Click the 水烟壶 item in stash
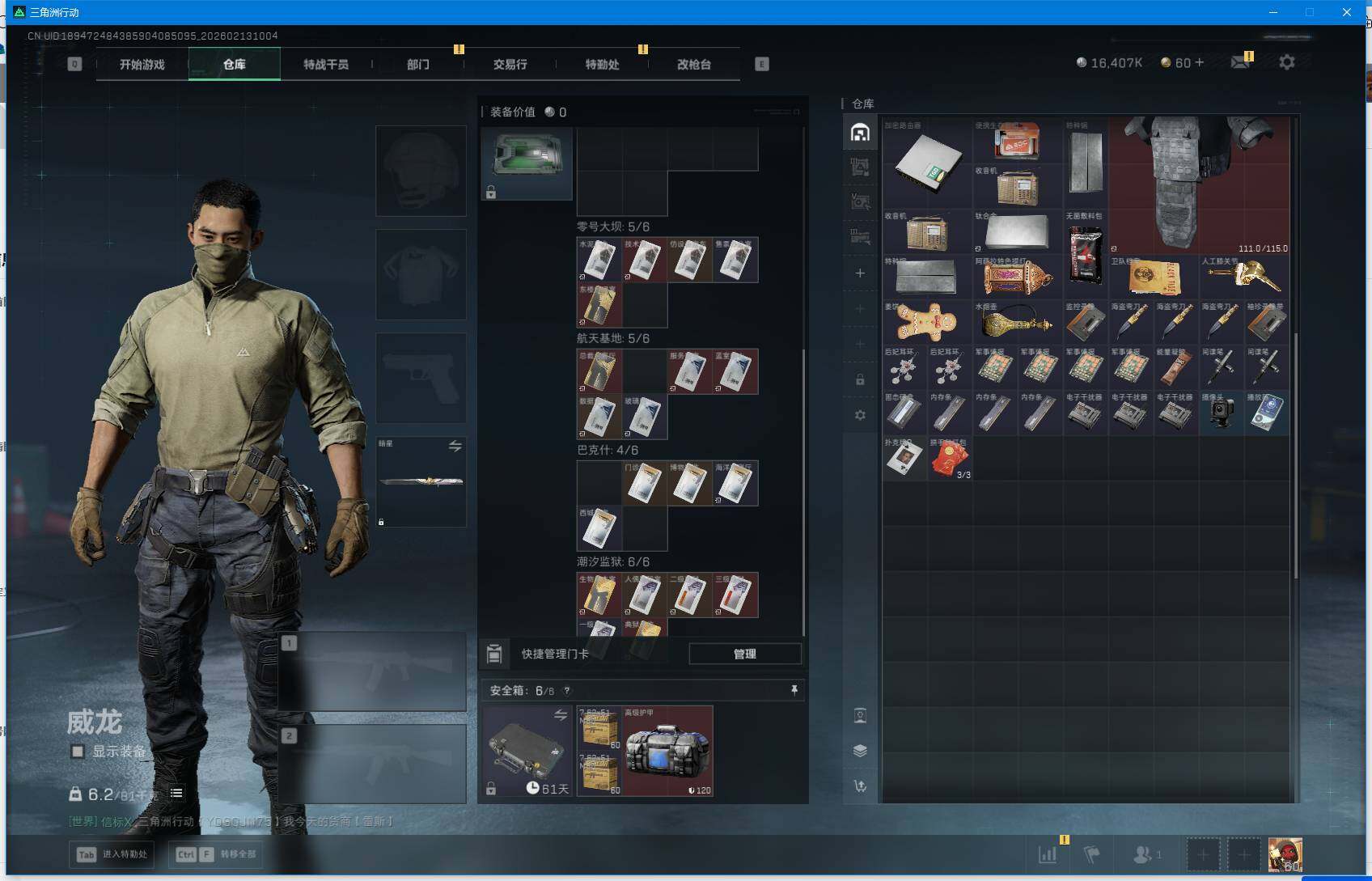1372x881 pixels. coord(1017,323)
